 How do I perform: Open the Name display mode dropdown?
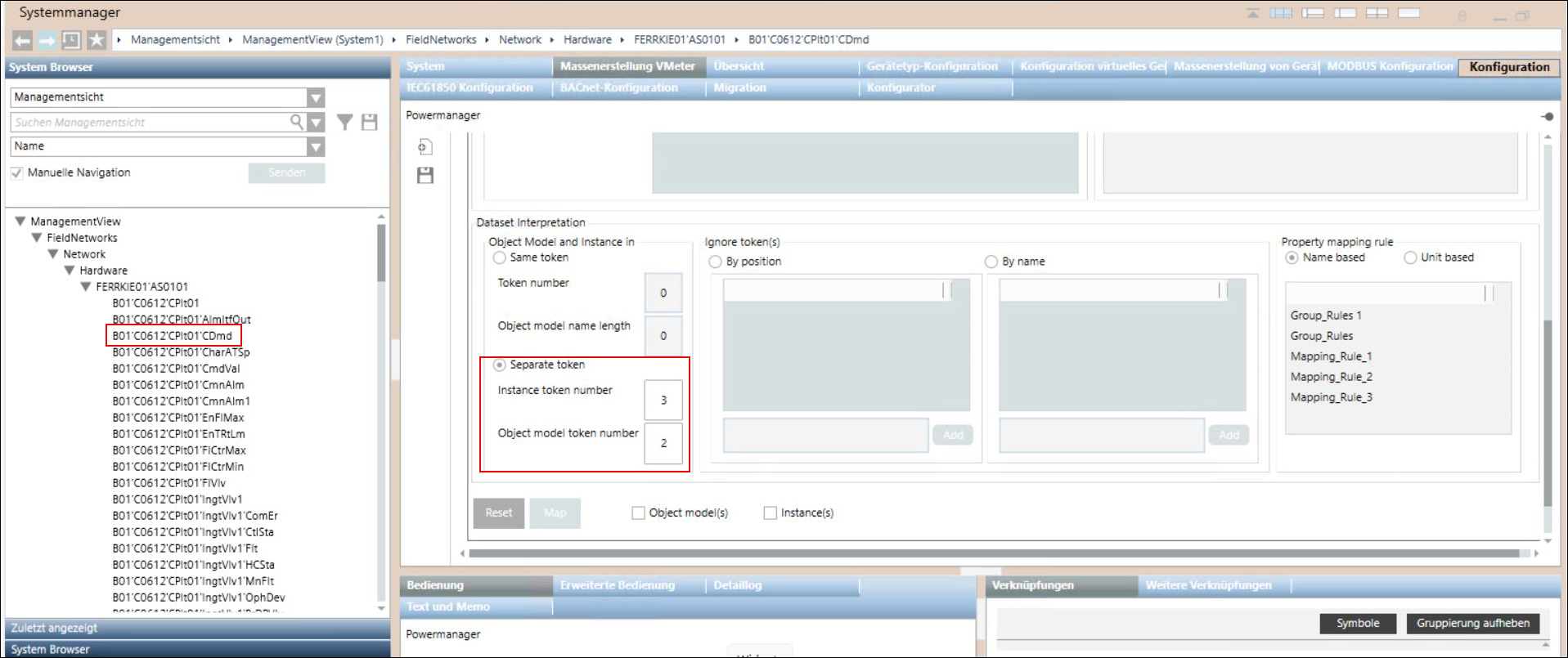316,147
